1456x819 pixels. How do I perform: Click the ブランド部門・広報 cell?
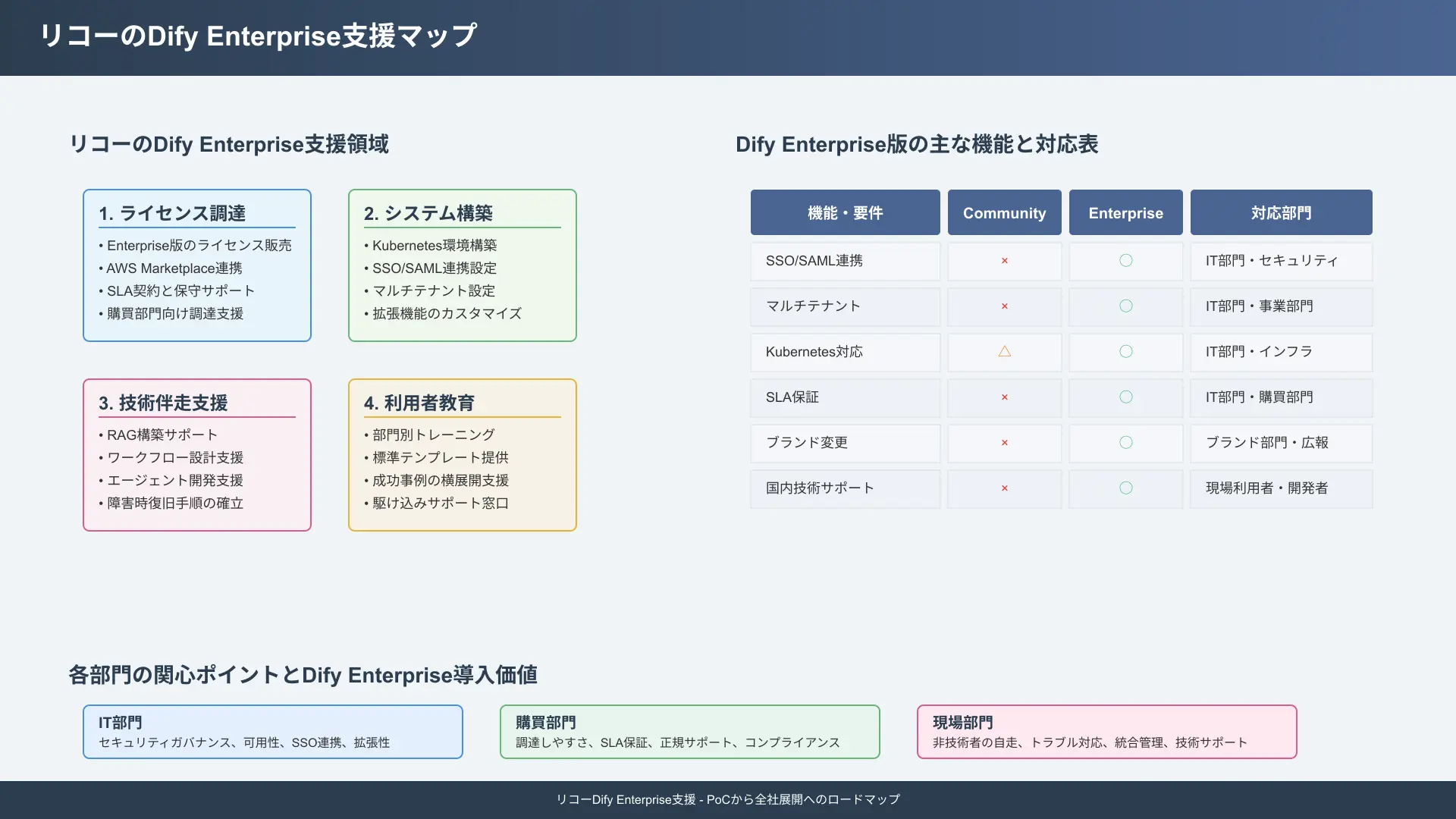(1282, 443)
